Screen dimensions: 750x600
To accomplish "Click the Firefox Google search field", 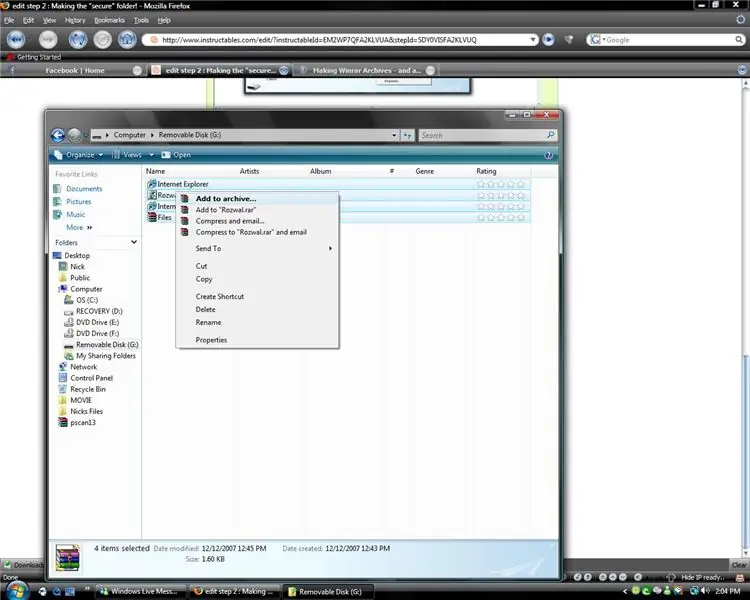I will pyautogui.click(x=670, y=40).
